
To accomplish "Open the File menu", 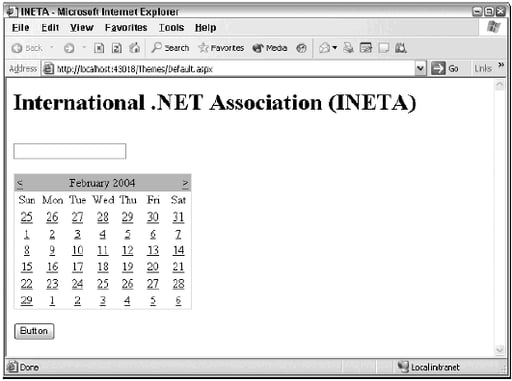I will pos(21,28).
